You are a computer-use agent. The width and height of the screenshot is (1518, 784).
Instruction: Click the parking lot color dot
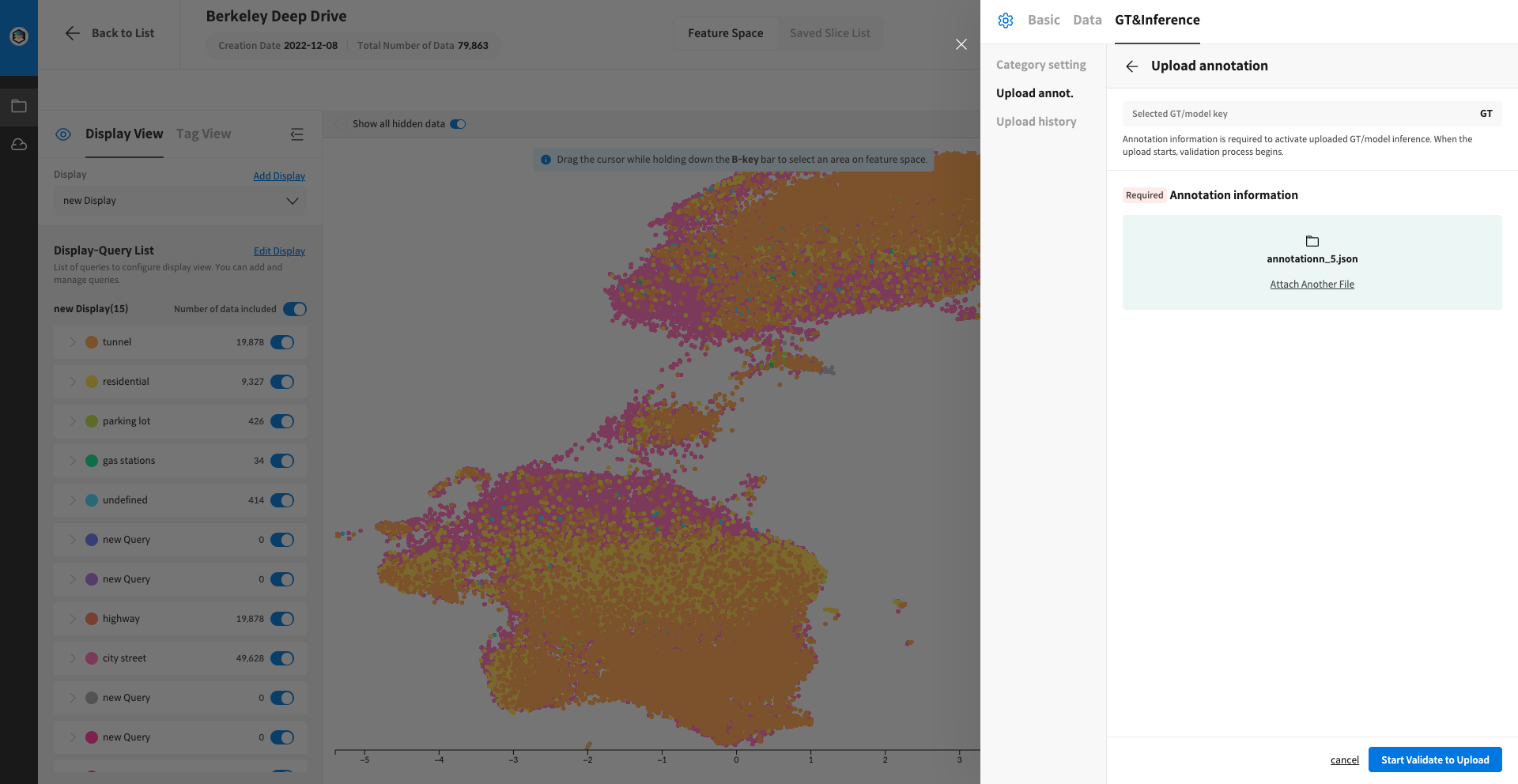[x=92, y=421]
